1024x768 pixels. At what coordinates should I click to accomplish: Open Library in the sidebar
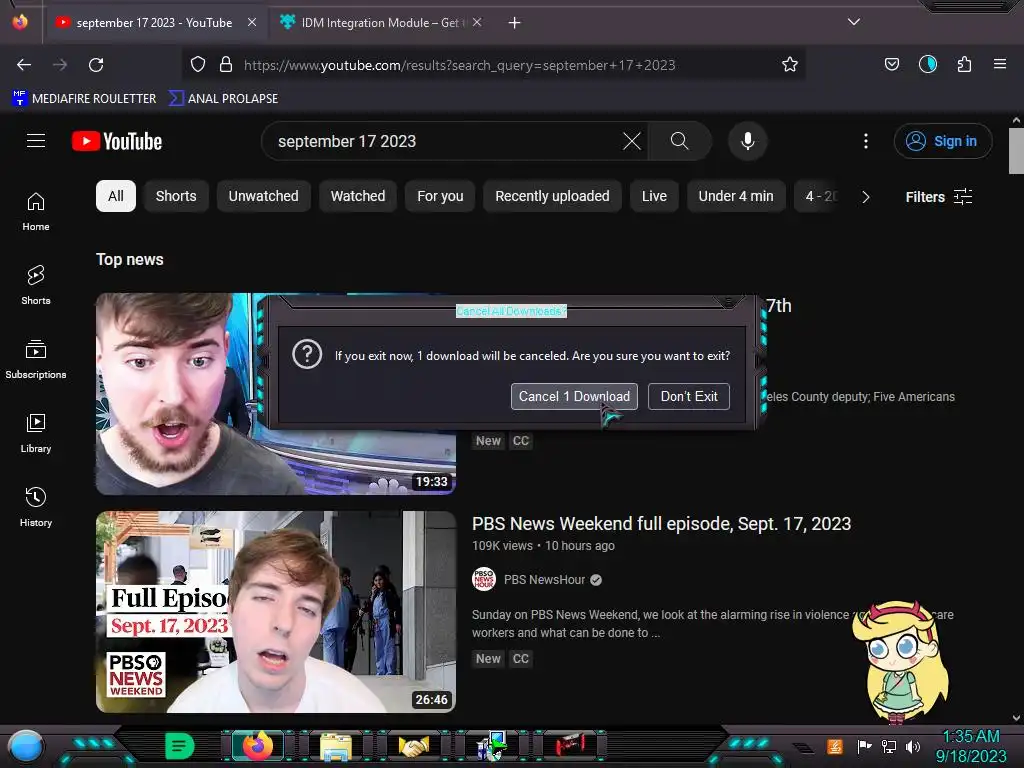[x=36, y=434]
